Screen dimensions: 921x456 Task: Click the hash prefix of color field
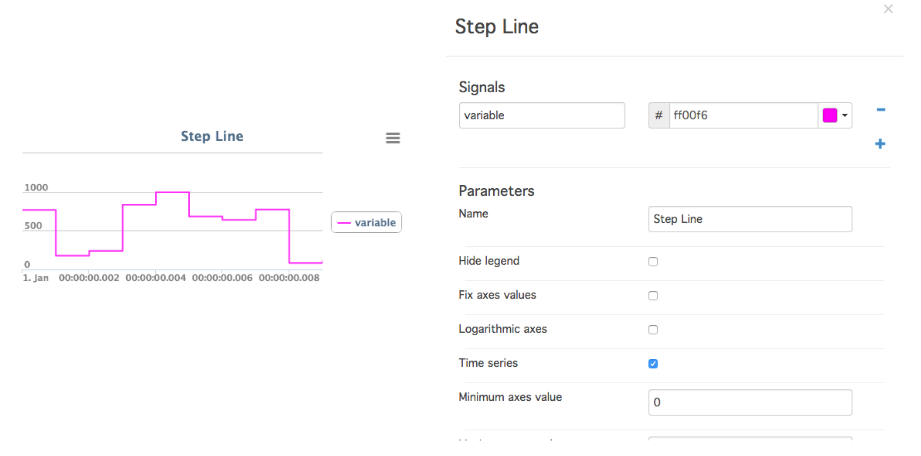point(658,116)
